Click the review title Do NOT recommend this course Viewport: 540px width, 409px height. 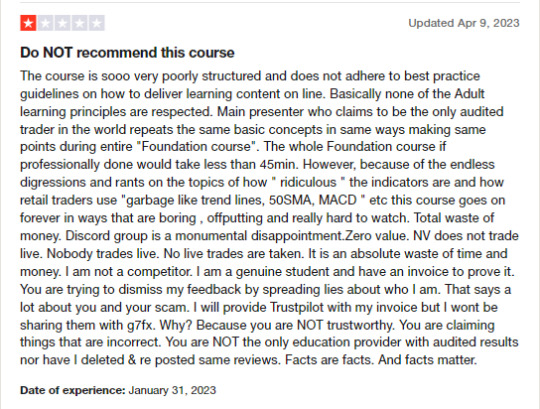point(127,53)
